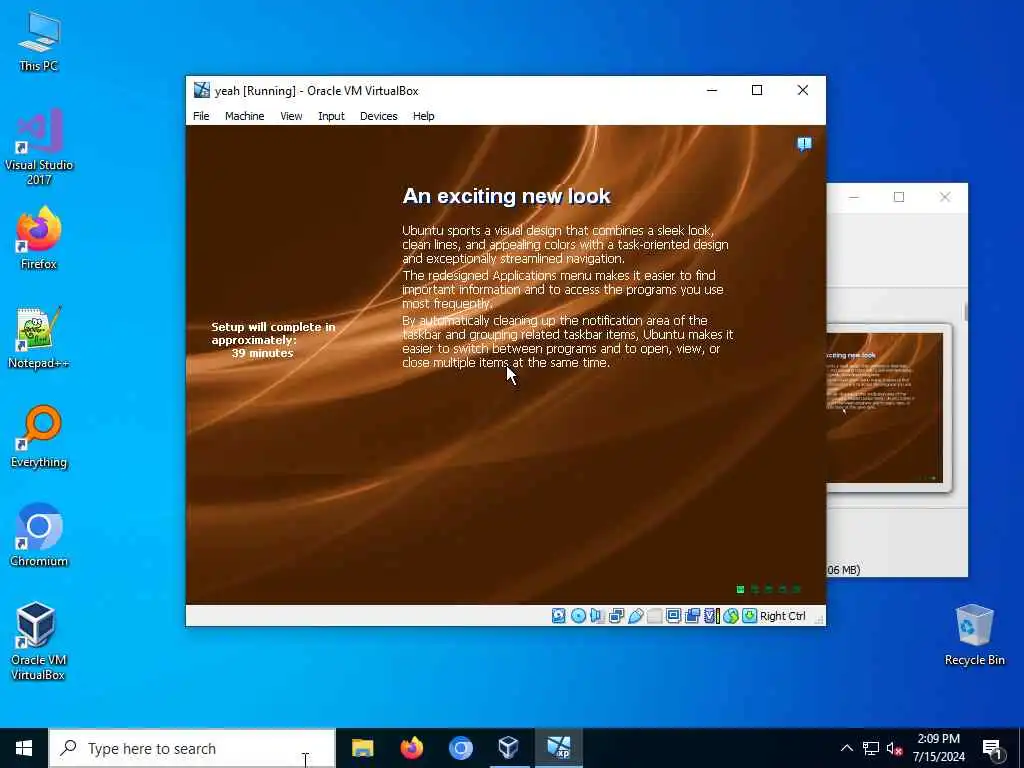Show hidden system tray icons
The height and width of the screenshot is (768, 1024).
[846, 748]
